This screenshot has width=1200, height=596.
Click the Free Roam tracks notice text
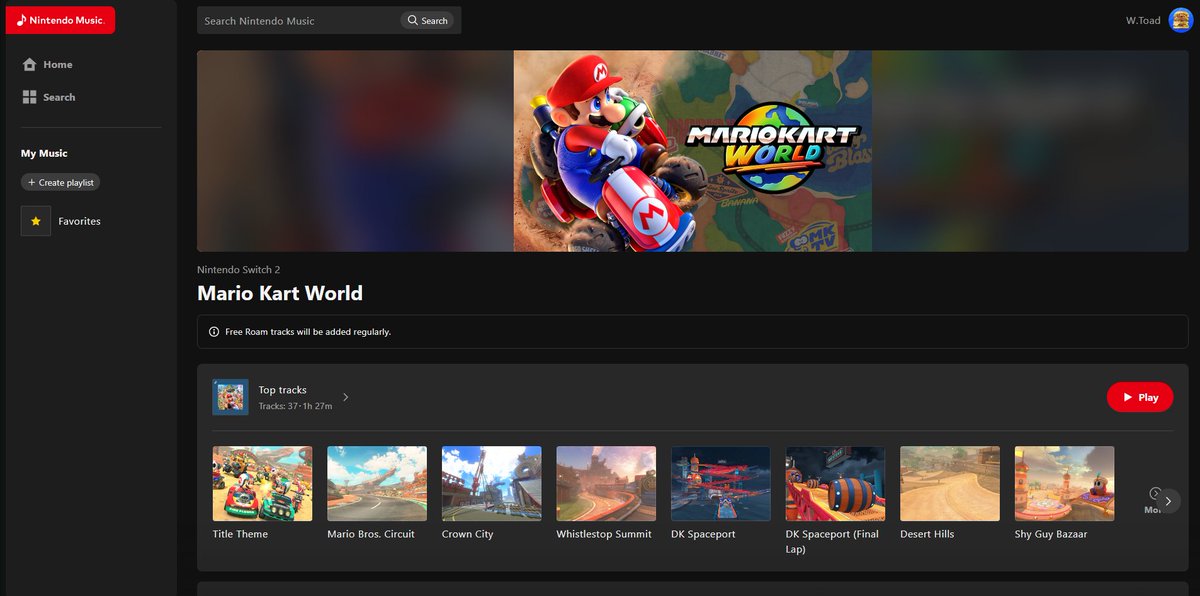(308, 331)
